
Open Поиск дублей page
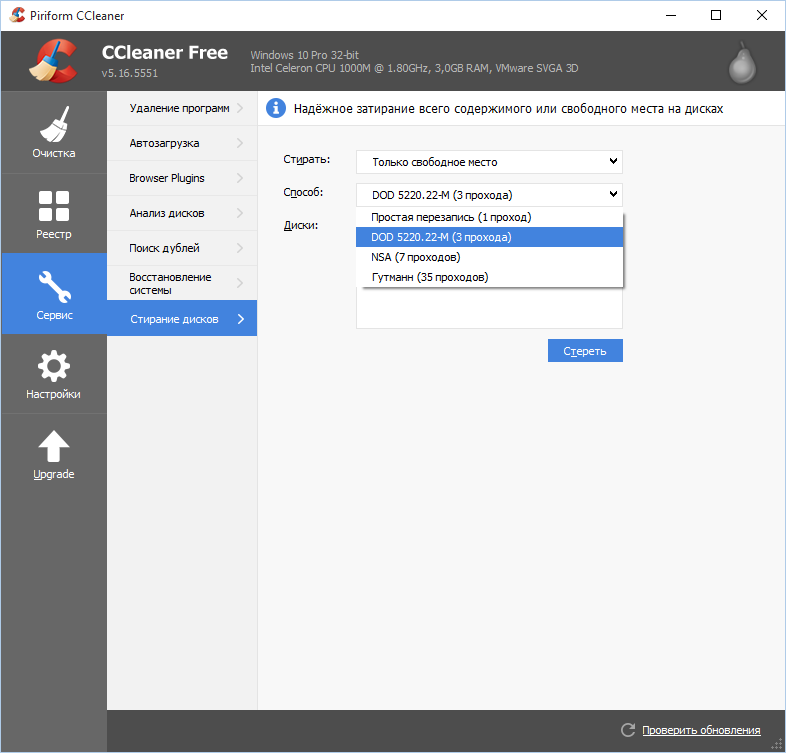[x=182, y=248]
